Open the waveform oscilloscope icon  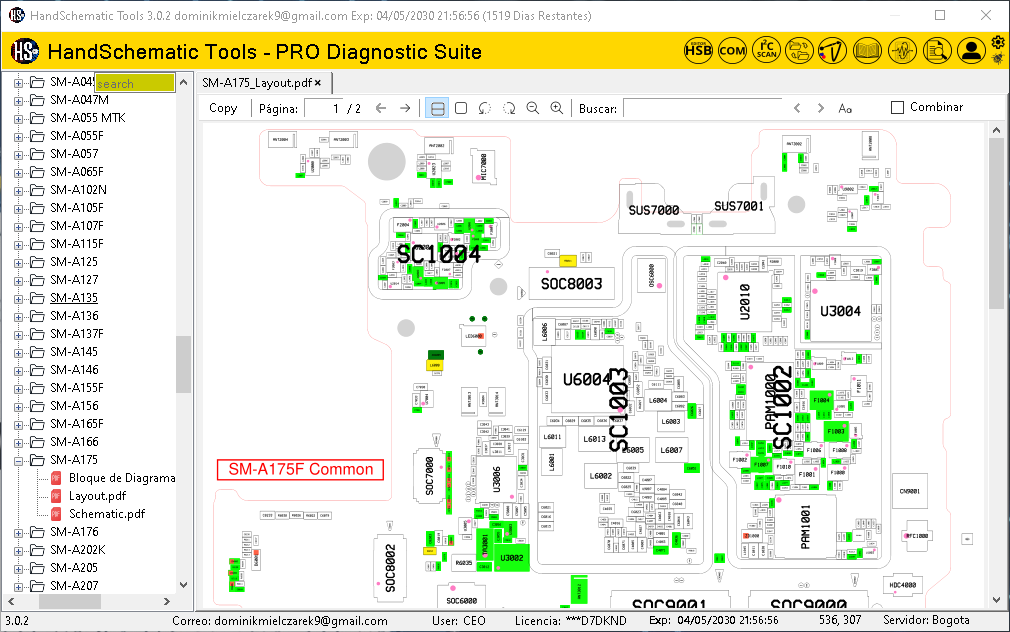click(x=902, y=50)
